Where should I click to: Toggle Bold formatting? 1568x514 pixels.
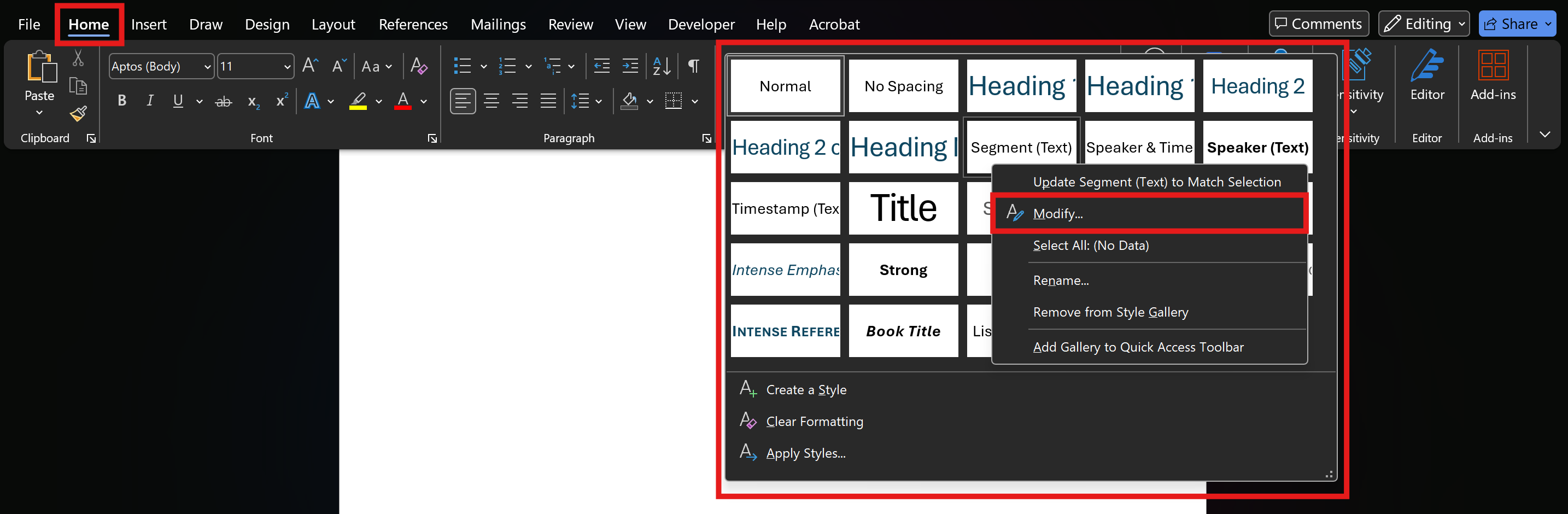pyautogui.click(x=122, y=101)
